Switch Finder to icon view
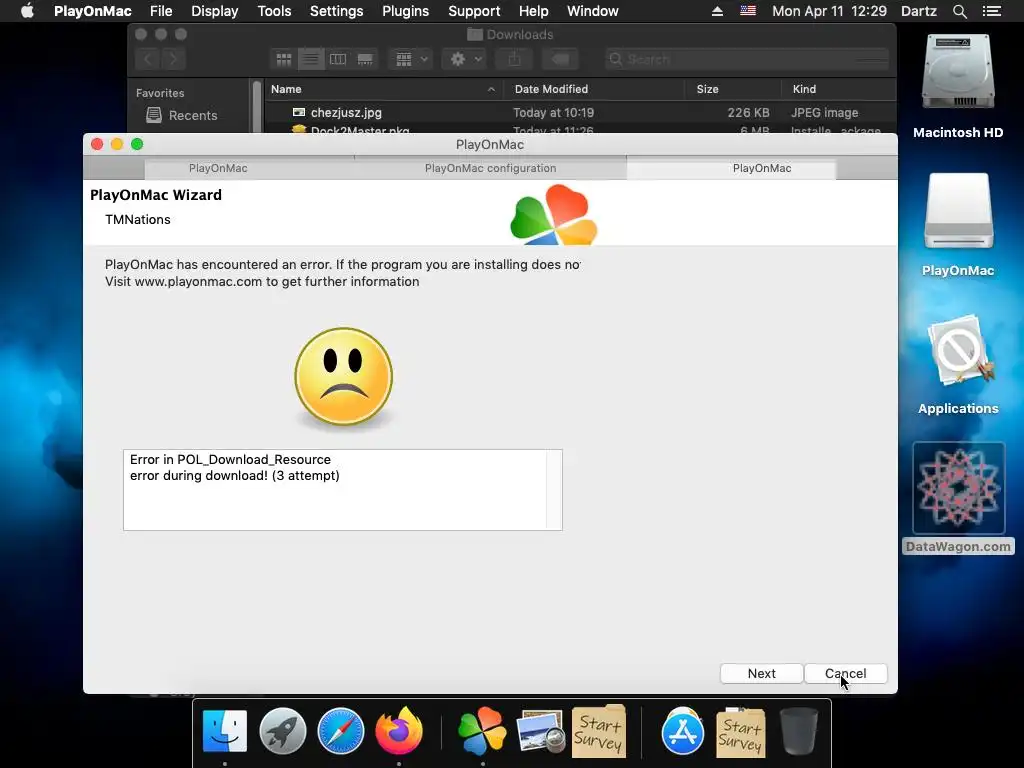 (284, 59)
